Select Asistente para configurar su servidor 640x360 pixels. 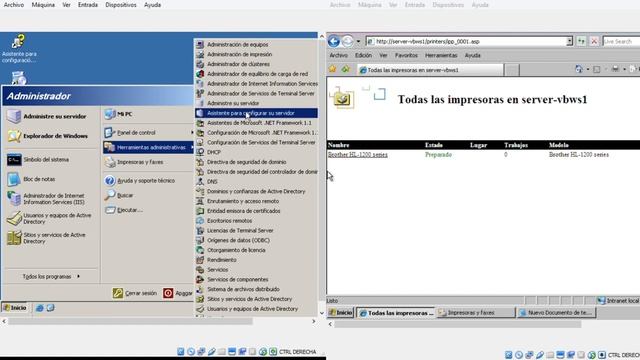256,113
